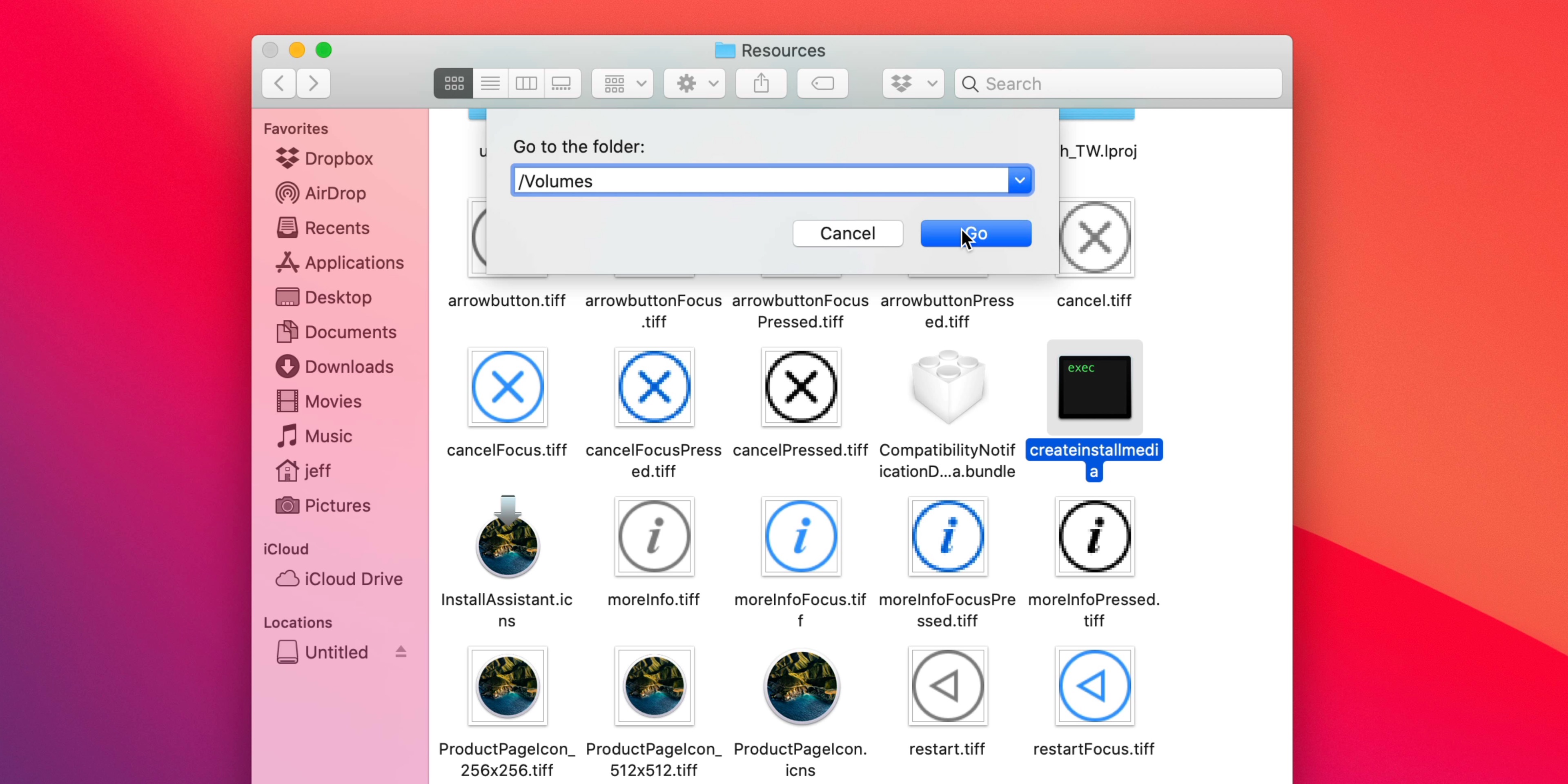Click the Cancel button in the dialog
1568x784 pixels.
[847, 233]
